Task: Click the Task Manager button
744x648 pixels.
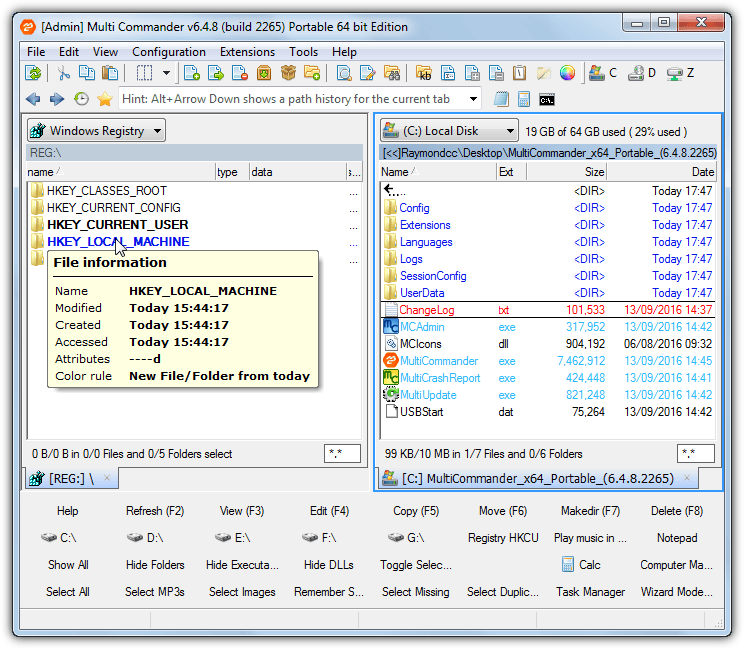Action: (590, 592)
